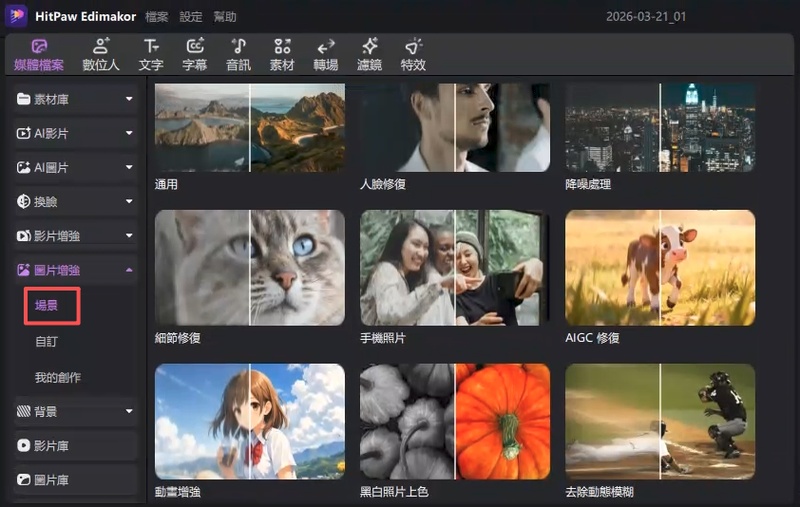Click the AI影片 sidebar icon

pos(23,133)
